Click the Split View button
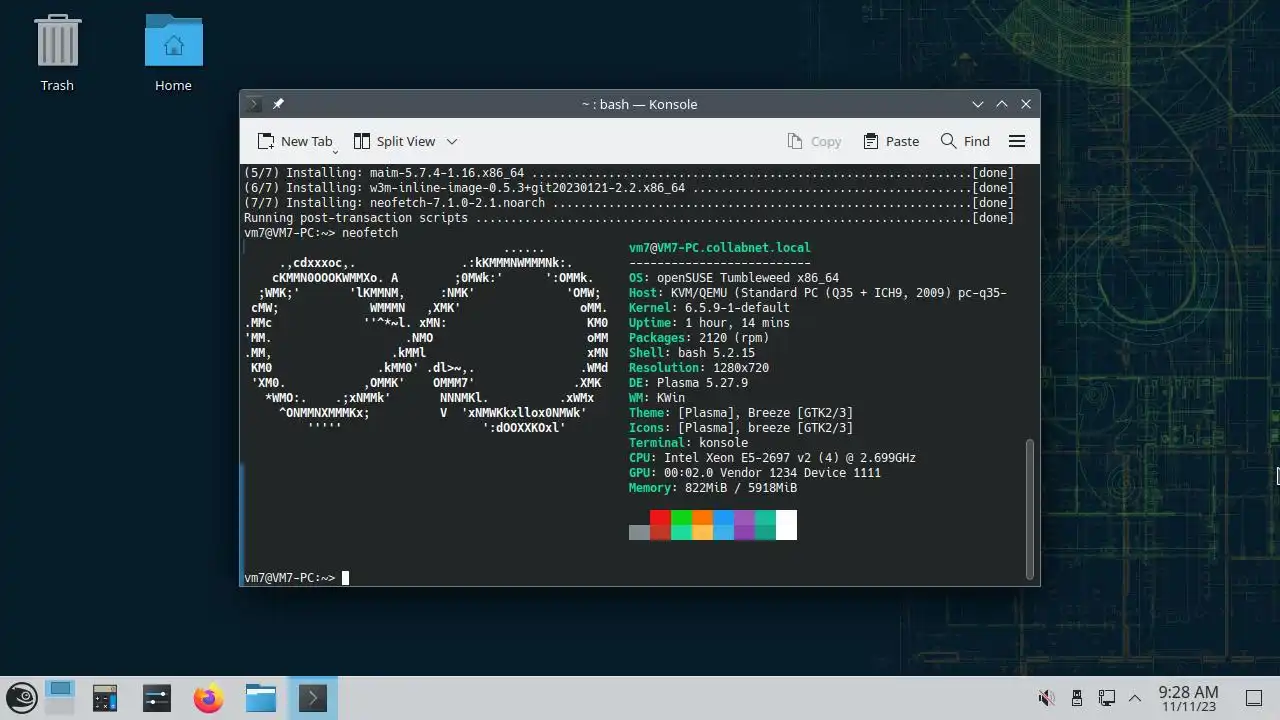1280x720 pixels. click(x=394, y=141)
